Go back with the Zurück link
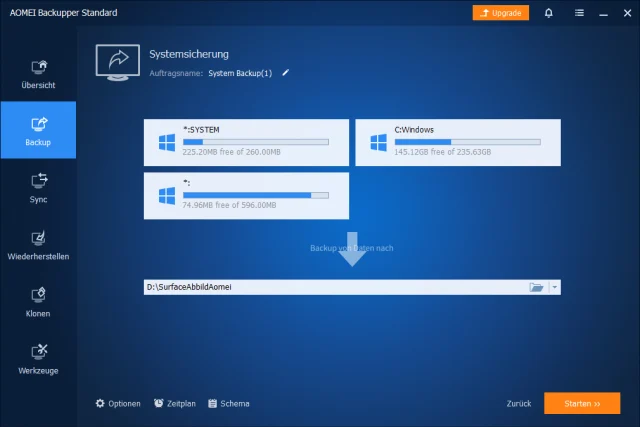Viewport: 640px width, 427px height. click(518, 403)
